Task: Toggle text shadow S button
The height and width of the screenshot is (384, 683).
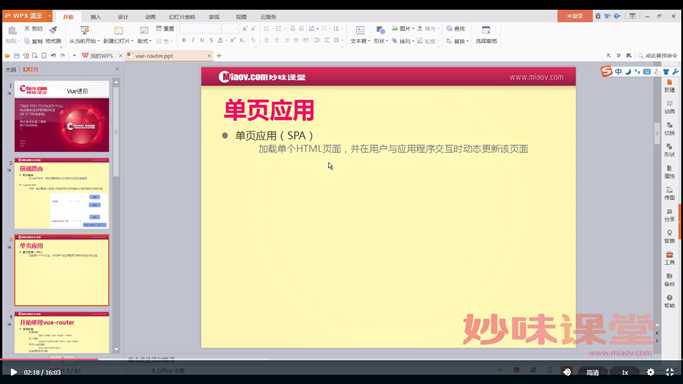Action: point(211,40)
